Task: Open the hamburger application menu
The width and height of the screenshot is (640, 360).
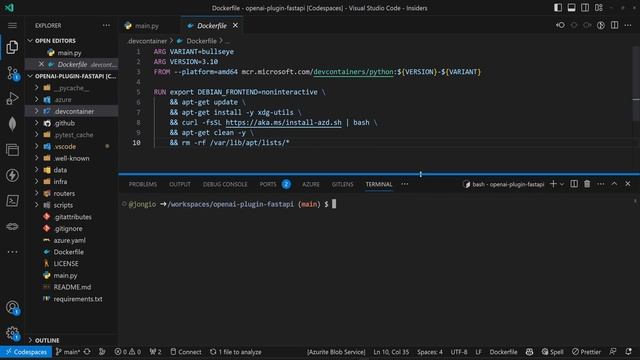Action: coord(12,25)
